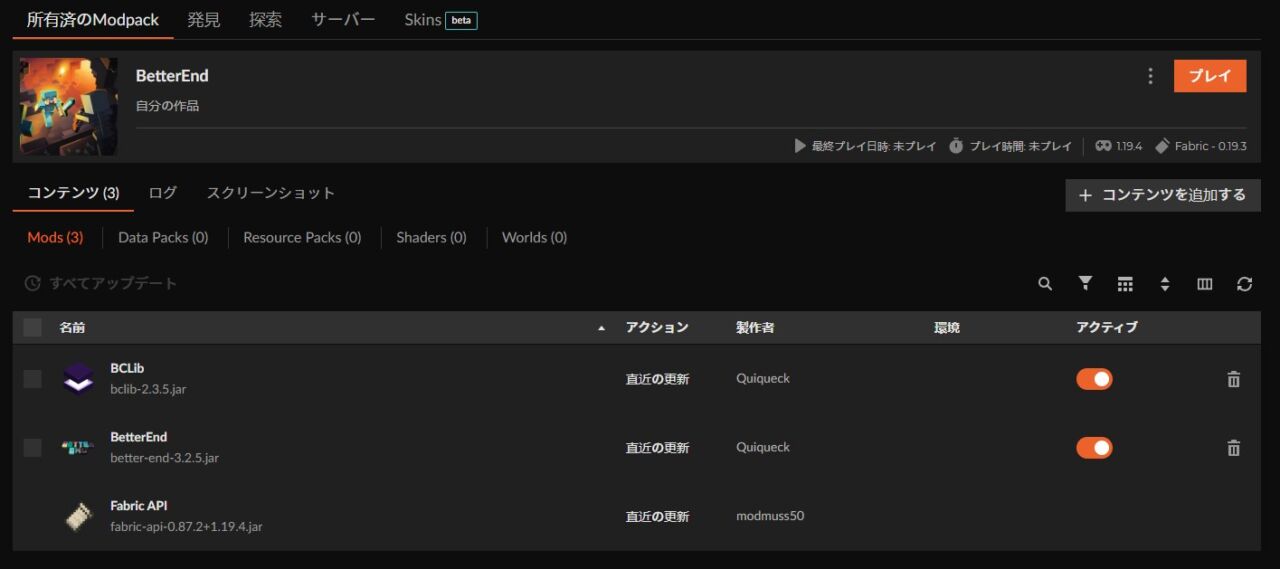Open the search icon in the mods toolbar

click(x=1045, y=284)
